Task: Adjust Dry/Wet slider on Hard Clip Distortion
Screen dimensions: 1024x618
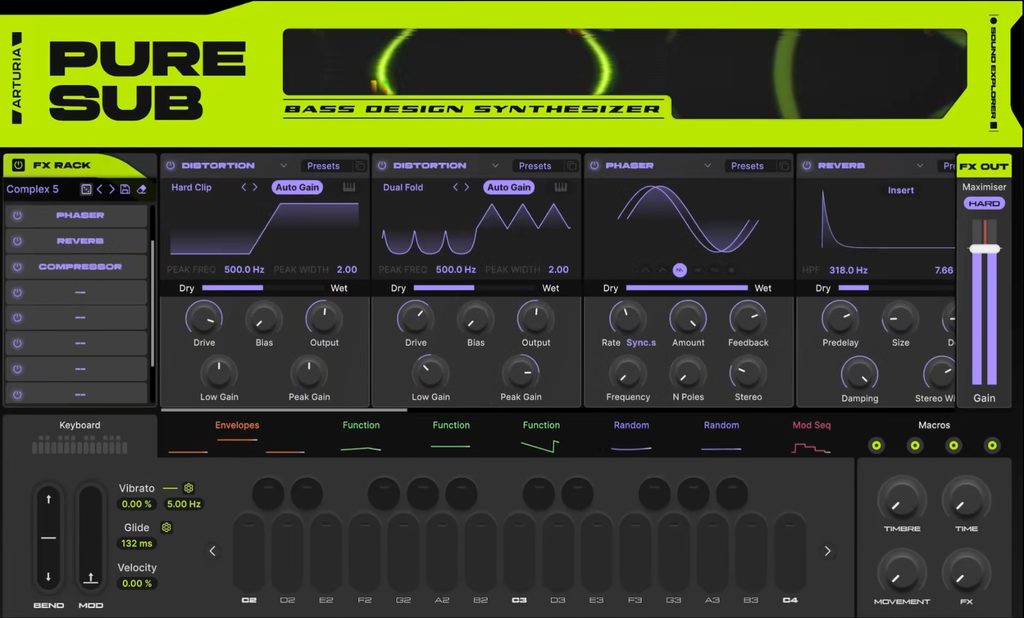Action: click(x=264, y=288)
